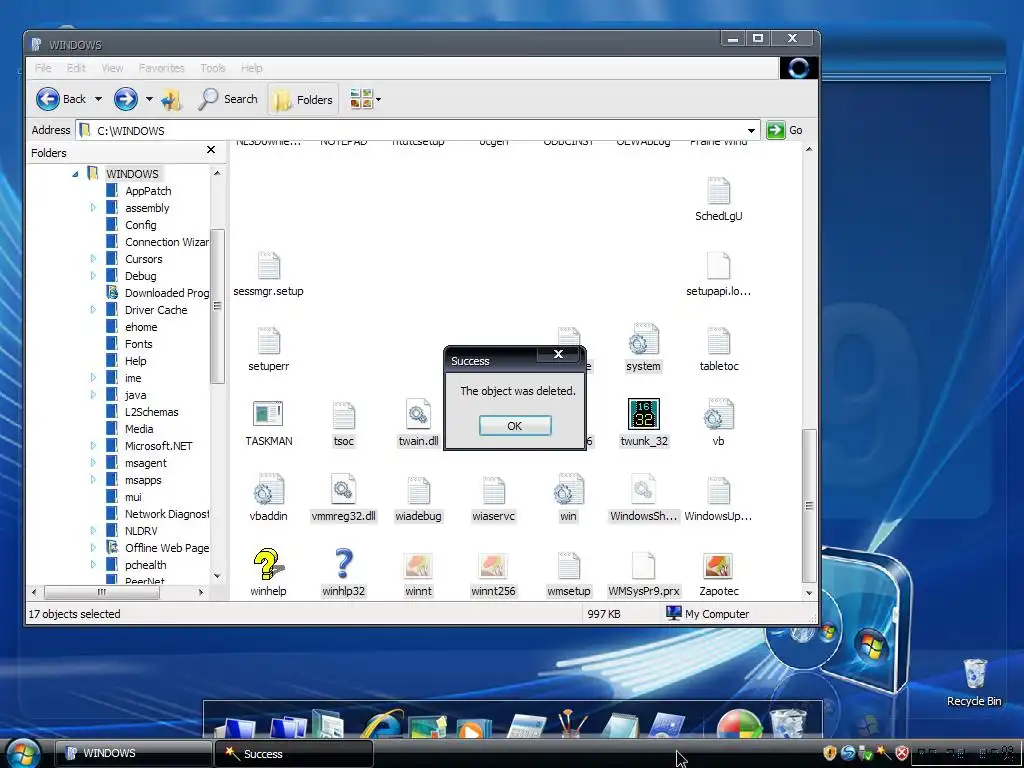
Task: Click the Forward navigation arrow
Action: click(125, 99)
